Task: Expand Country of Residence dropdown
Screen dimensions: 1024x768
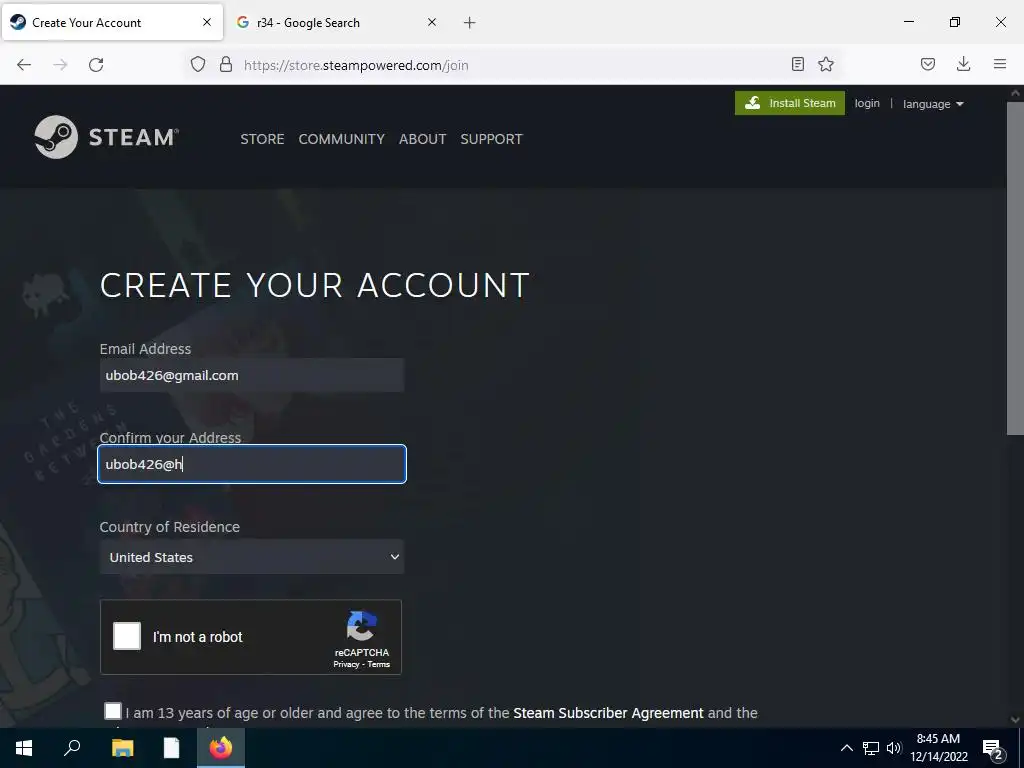Action: tap(252, 557)
